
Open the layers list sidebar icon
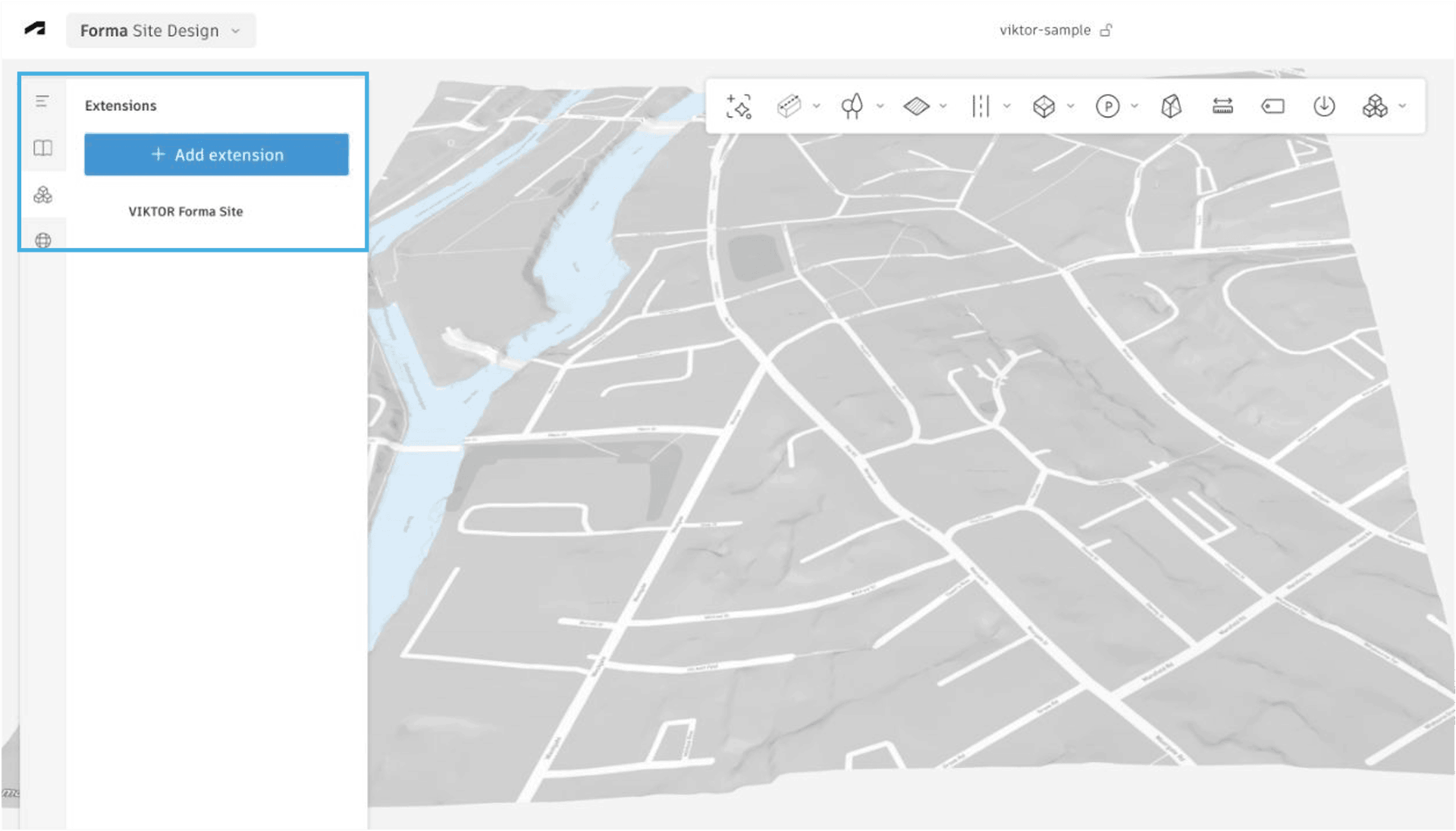42,101
